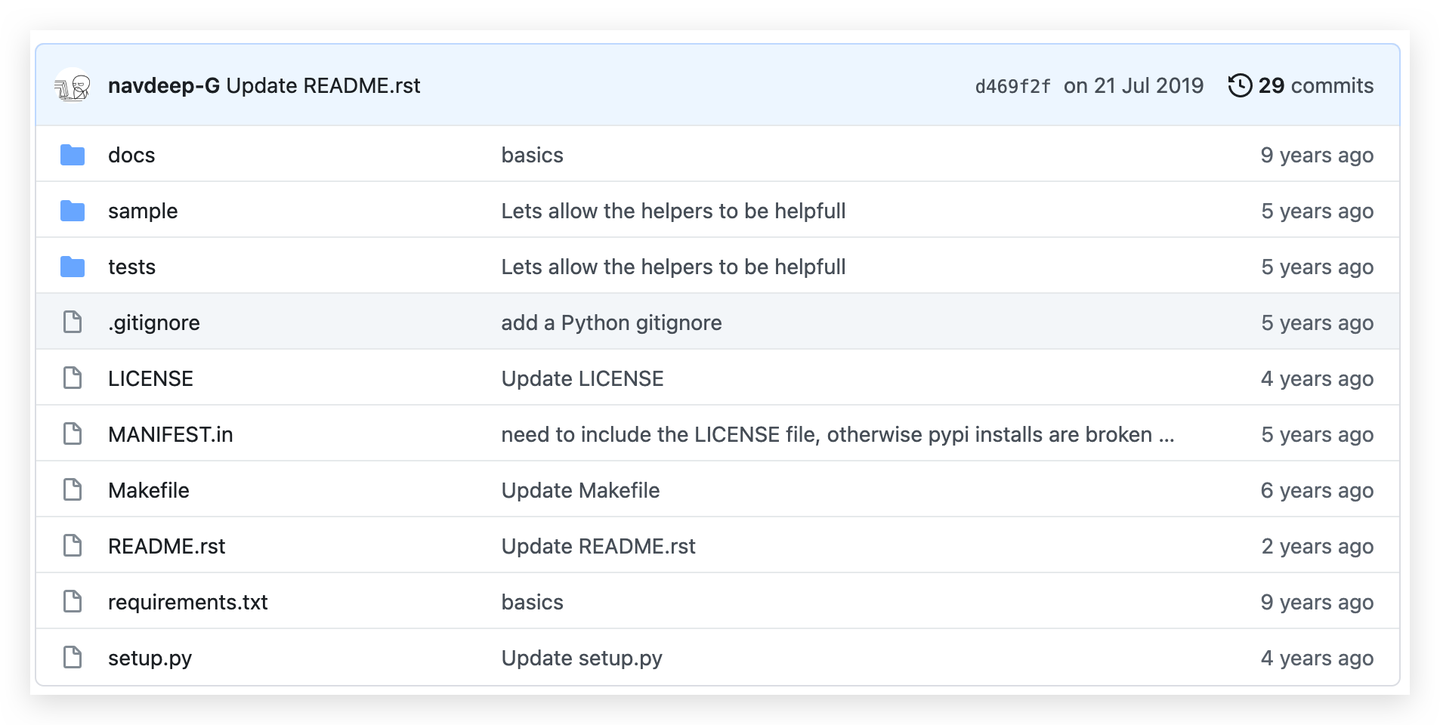
Task: Open commit hash d469f2f
Action: pyautogui.click(x=1012, y=87)
